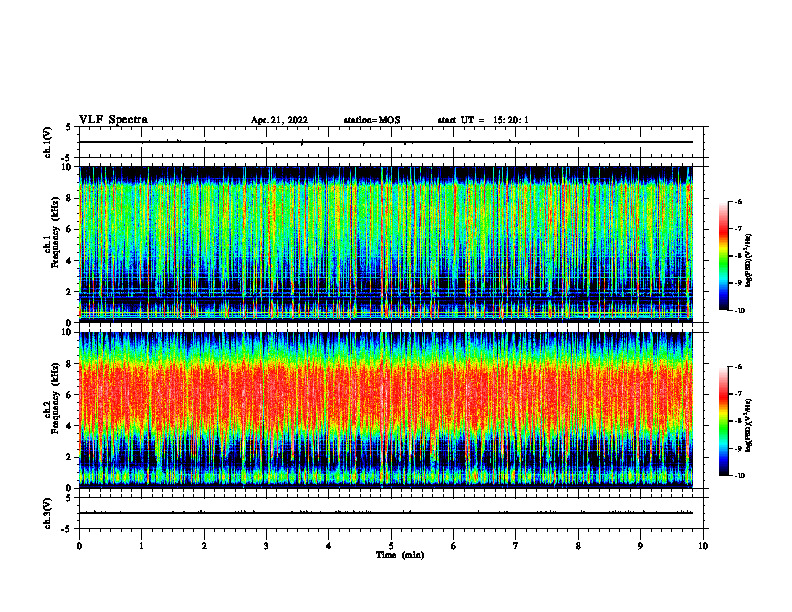Click the ch.1 frequency spectrogram panel

(x=386, y=244)
